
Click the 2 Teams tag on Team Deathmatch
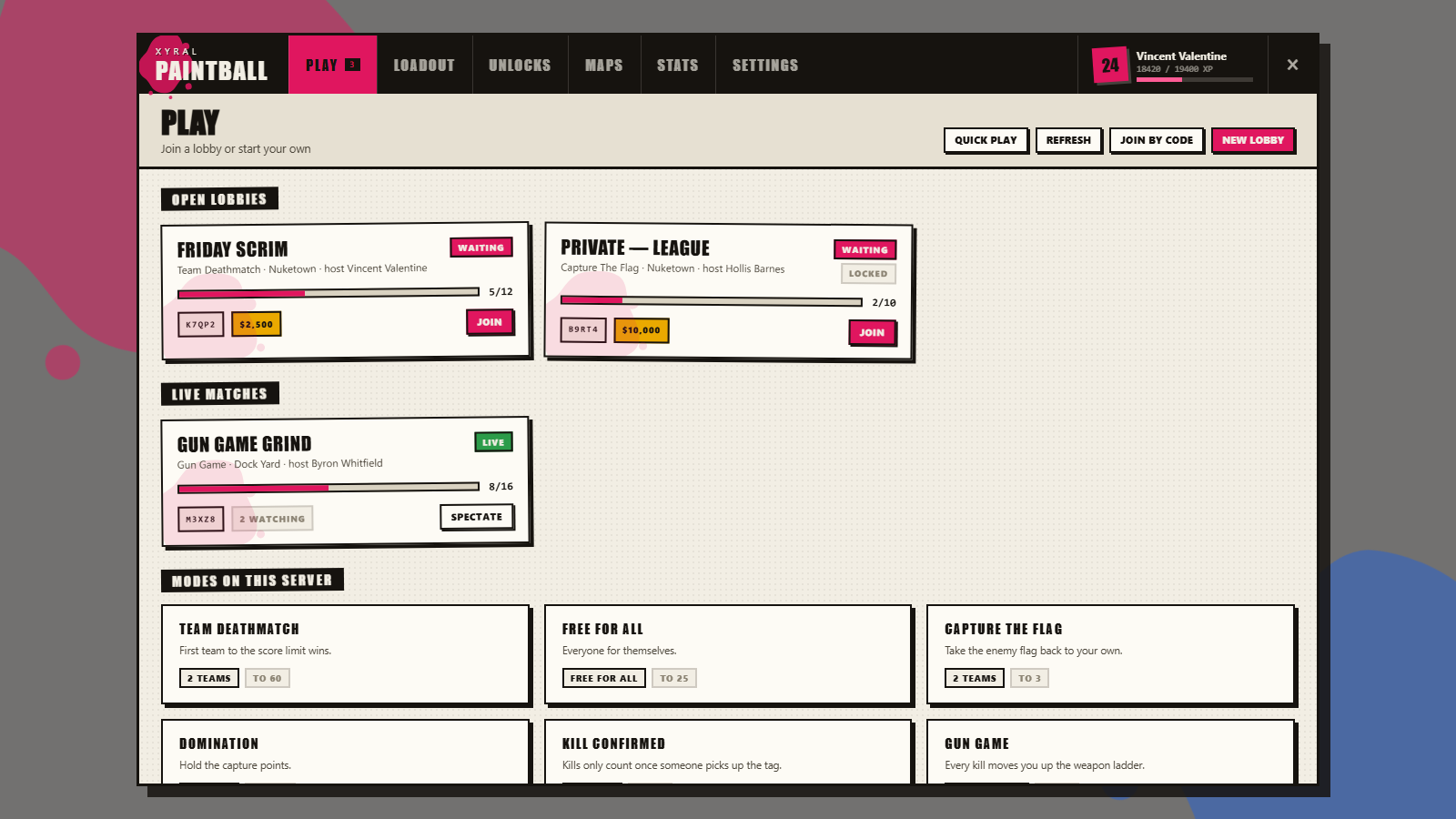(x=209, y=678)
